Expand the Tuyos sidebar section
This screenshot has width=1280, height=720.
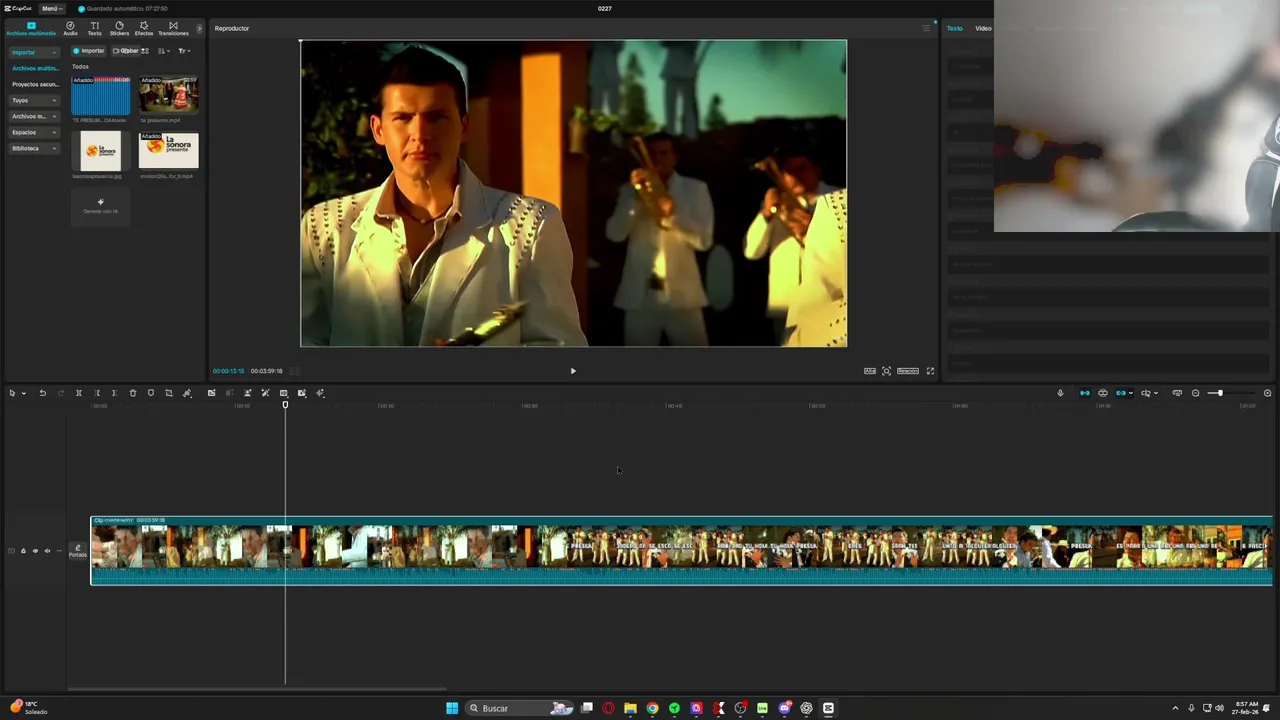[34, 100]
